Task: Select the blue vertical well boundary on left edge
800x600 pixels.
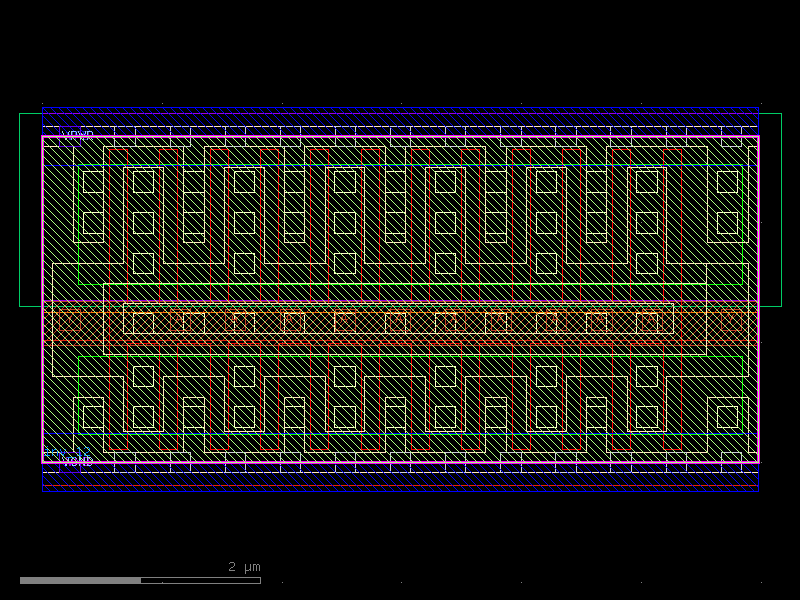Action: [x=42, y=300]
